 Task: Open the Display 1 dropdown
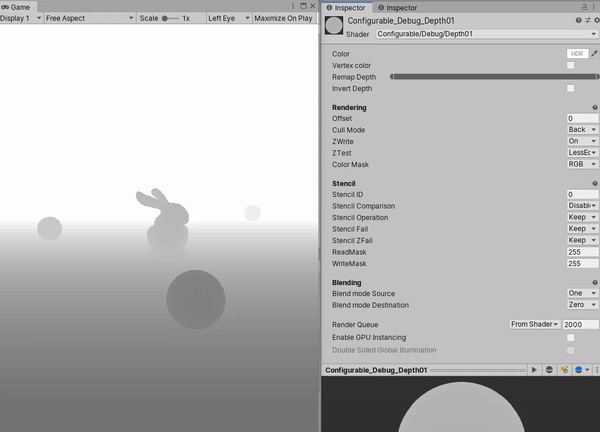[x=21, y=18]
